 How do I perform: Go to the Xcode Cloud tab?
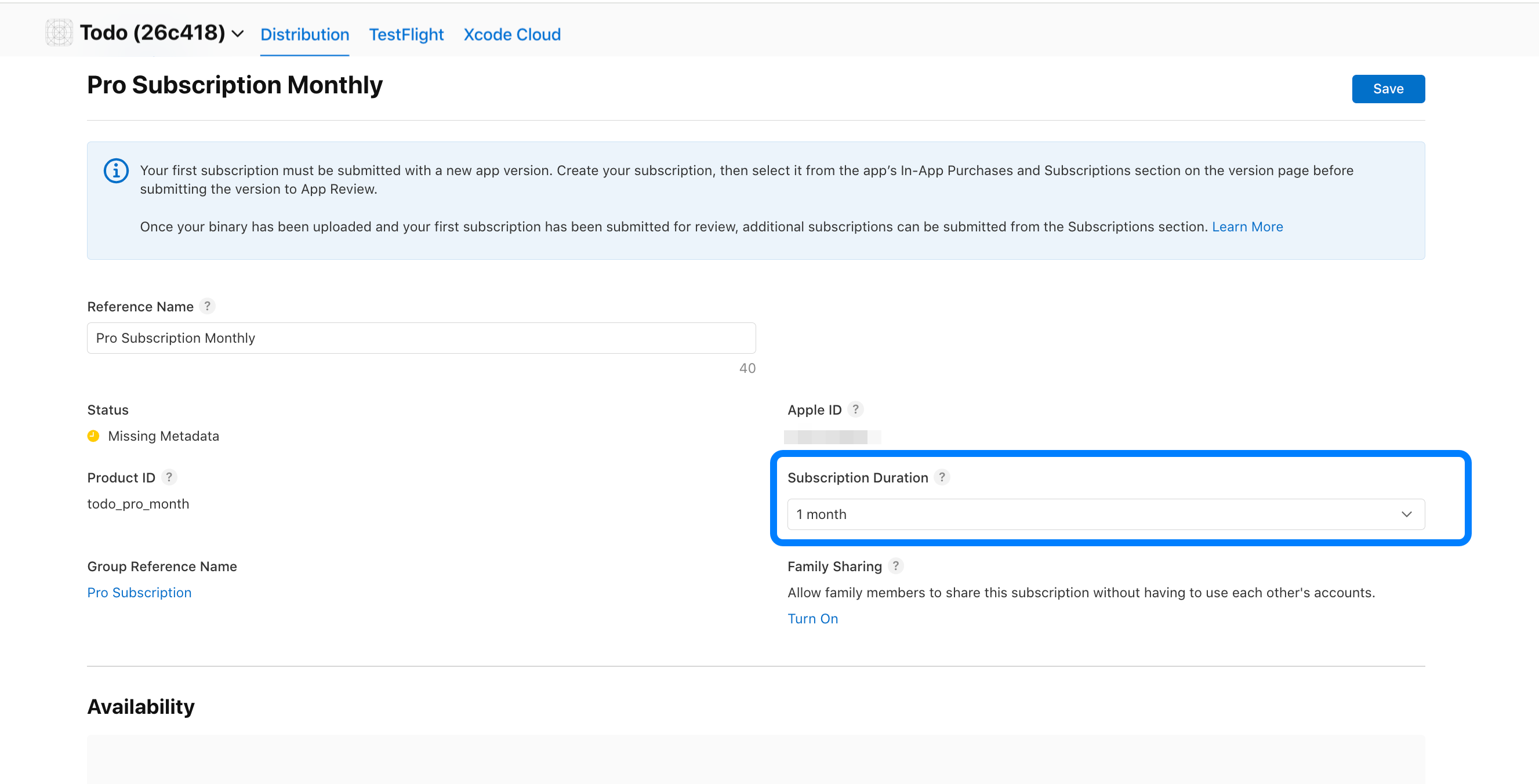[512, 35]
